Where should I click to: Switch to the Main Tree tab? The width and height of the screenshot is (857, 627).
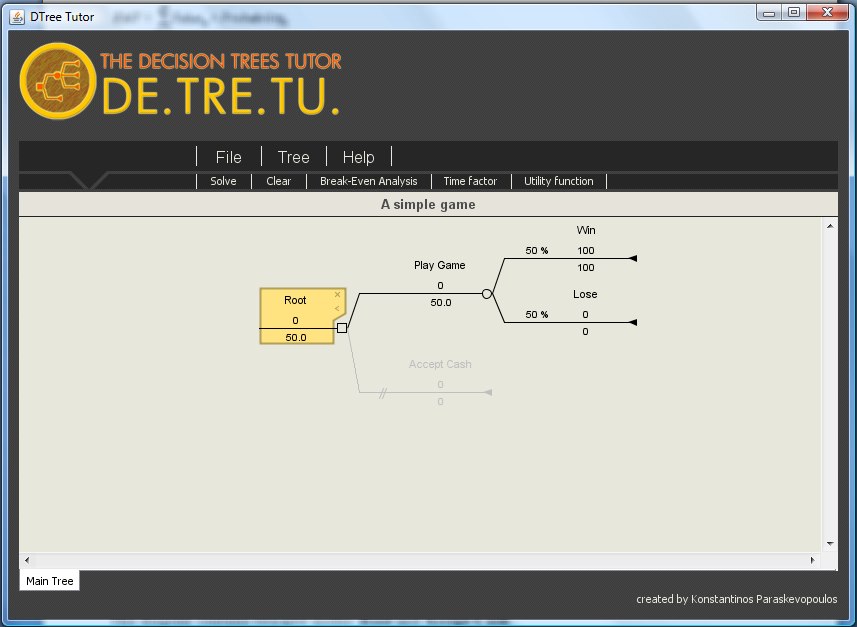pos(50,581)
